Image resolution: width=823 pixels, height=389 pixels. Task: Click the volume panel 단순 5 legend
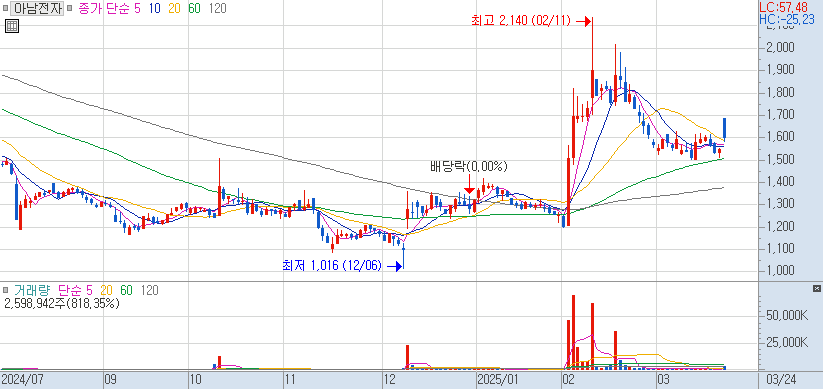coord(75,290)
